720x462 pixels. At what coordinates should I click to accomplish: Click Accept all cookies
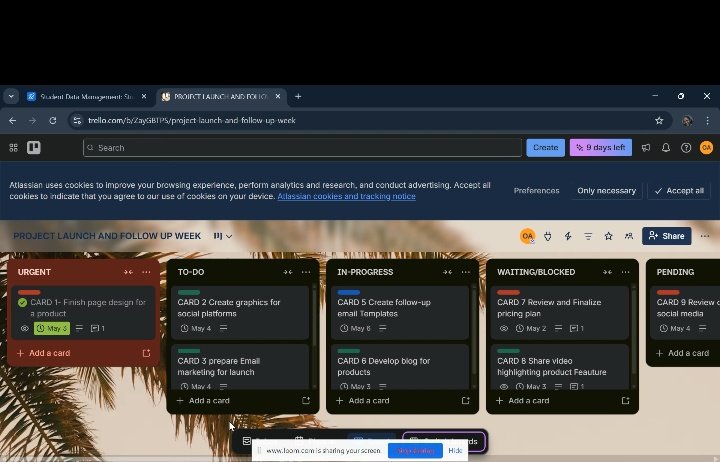pyautogui.click(x=679, y=191)
